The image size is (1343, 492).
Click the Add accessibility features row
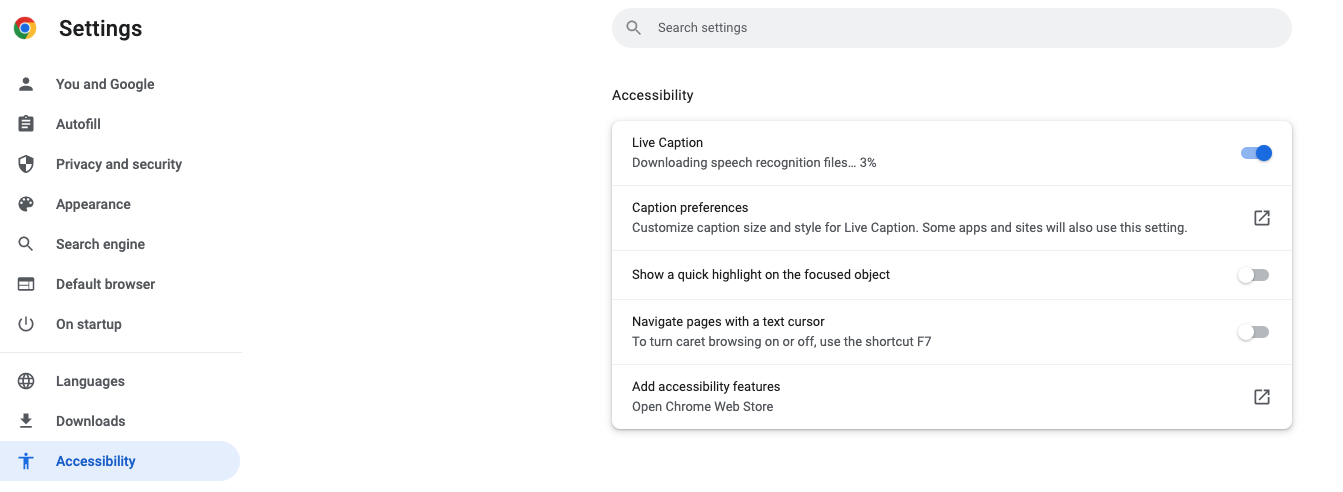706,387
